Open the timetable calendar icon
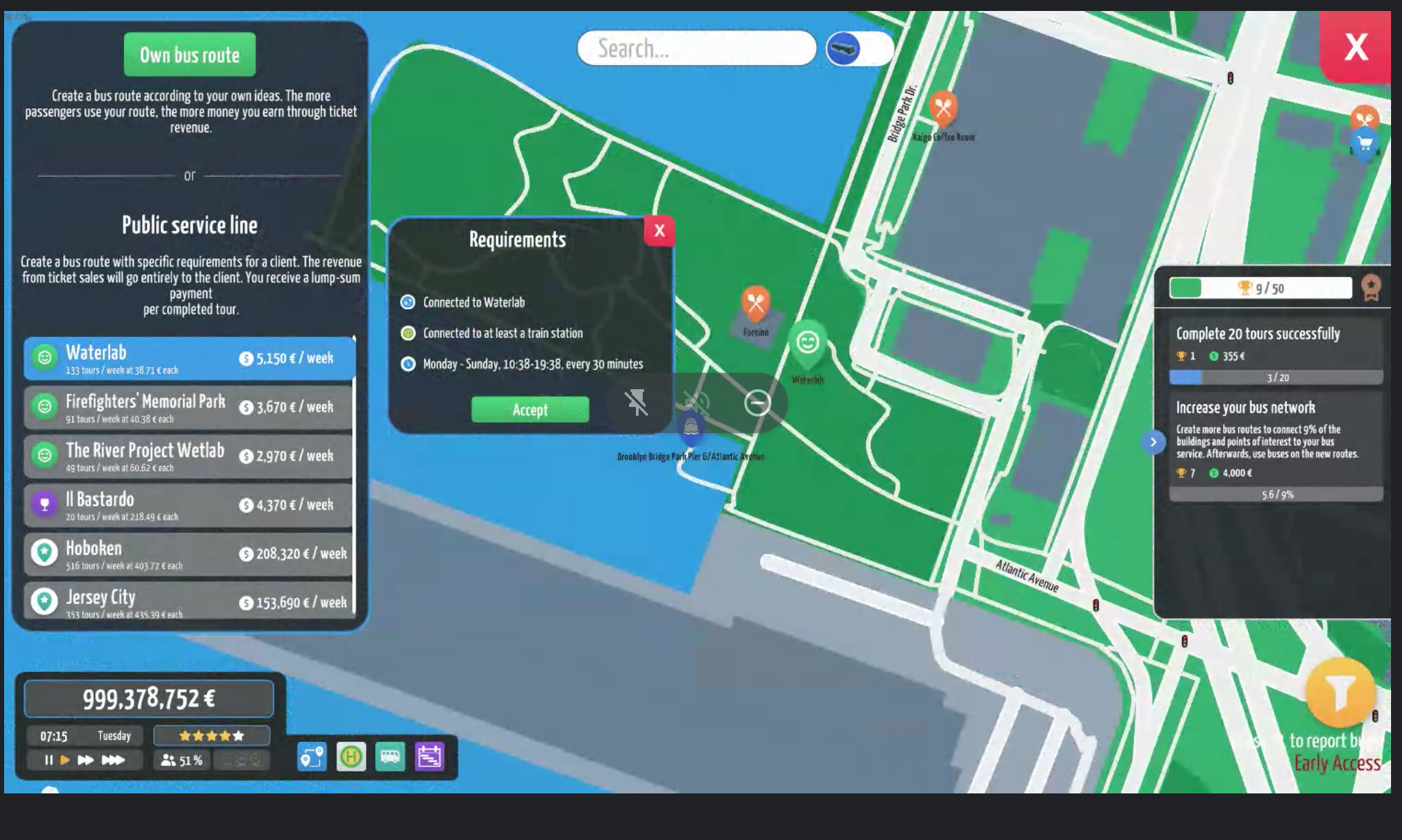This screenshot has height=840, width=1402. coord(430,757)
